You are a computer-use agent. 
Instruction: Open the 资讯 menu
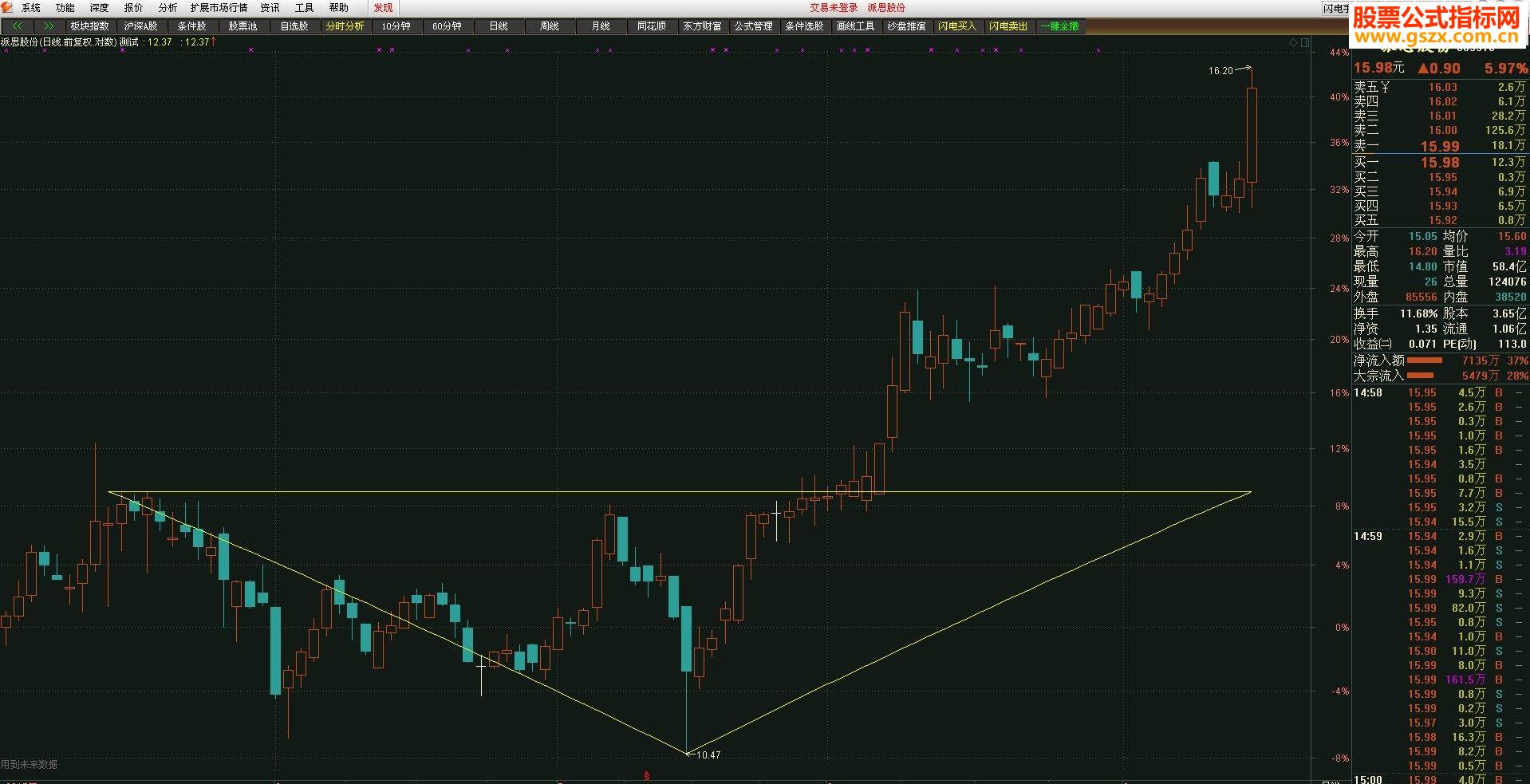pyautogui.click(x=270, y=8)
